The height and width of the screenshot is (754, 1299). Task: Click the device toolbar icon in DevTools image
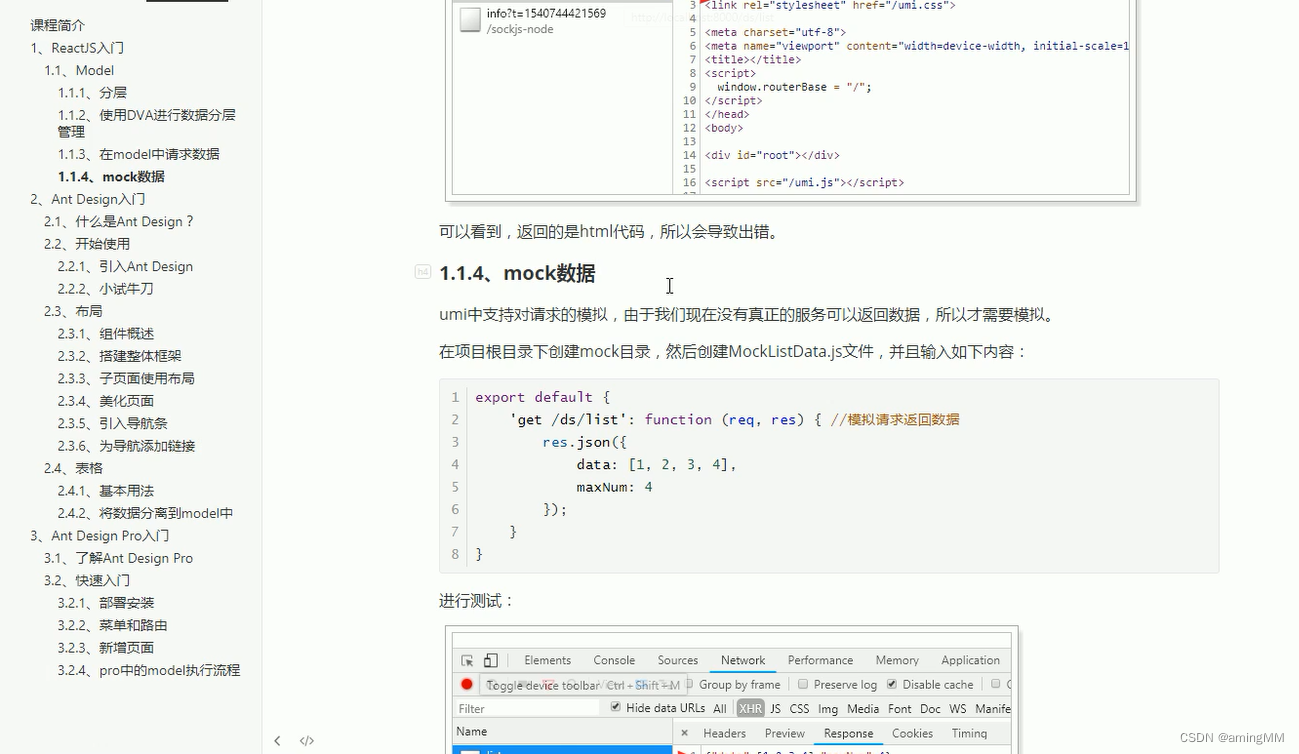click(x=491, y=660)
